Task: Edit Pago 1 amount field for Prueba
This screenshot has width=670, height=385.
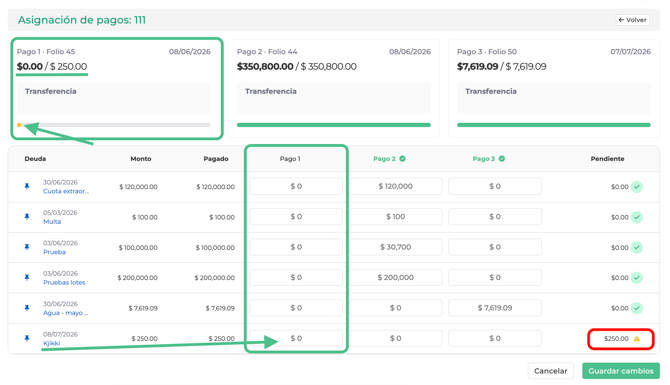Action: pyautogui.click(x=296, y=247)
